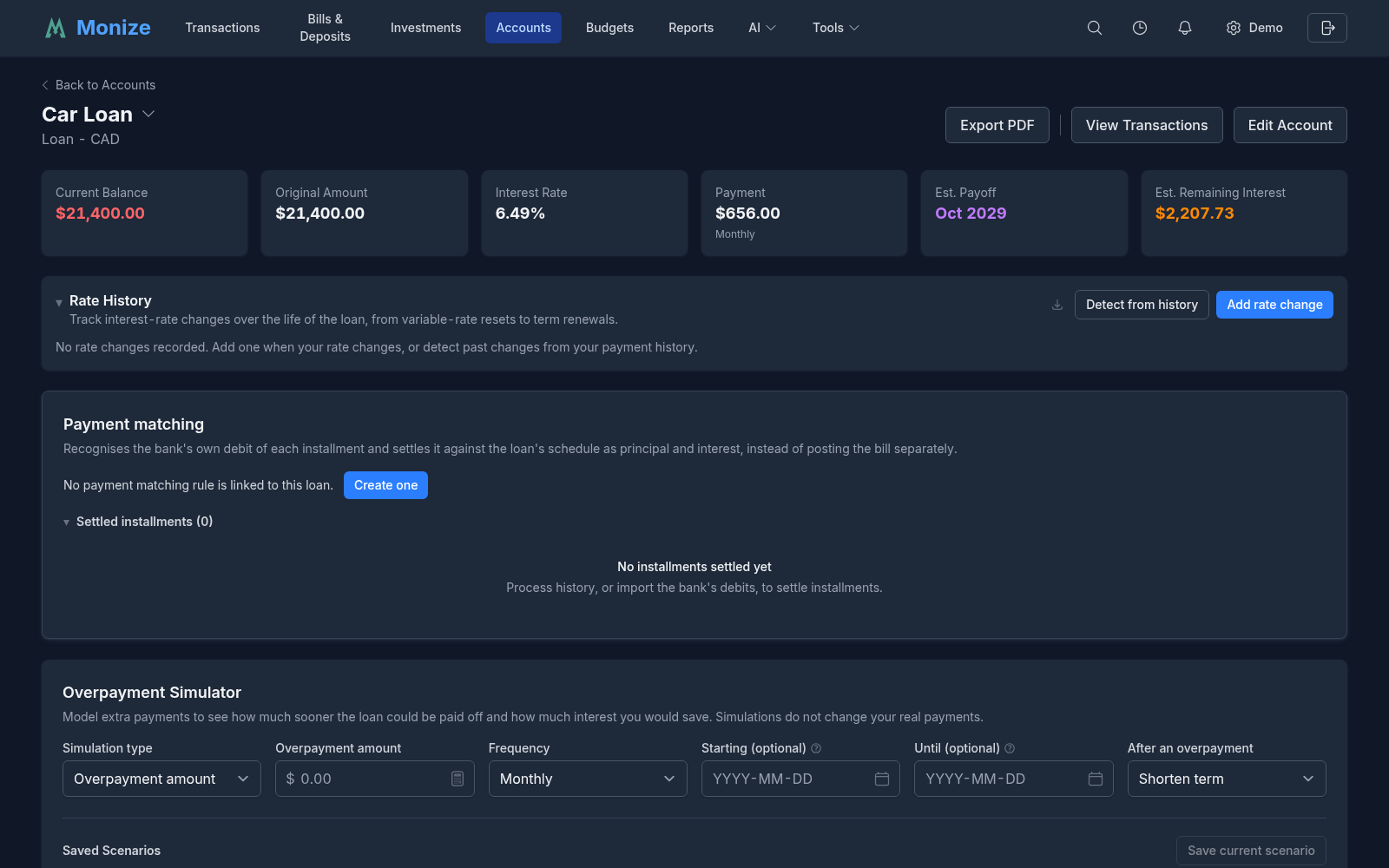
Task: Select the Accounts nav item
Action: [523, 28]
